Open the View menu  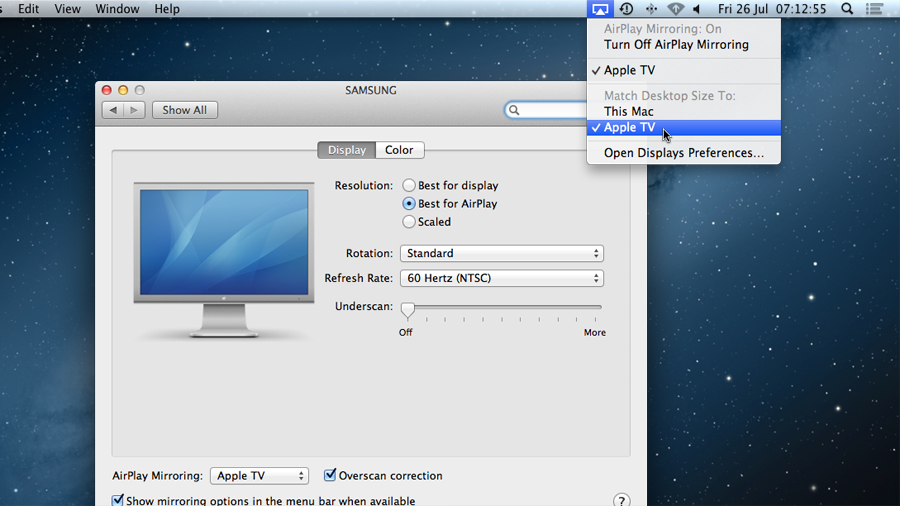pos(67,9)
